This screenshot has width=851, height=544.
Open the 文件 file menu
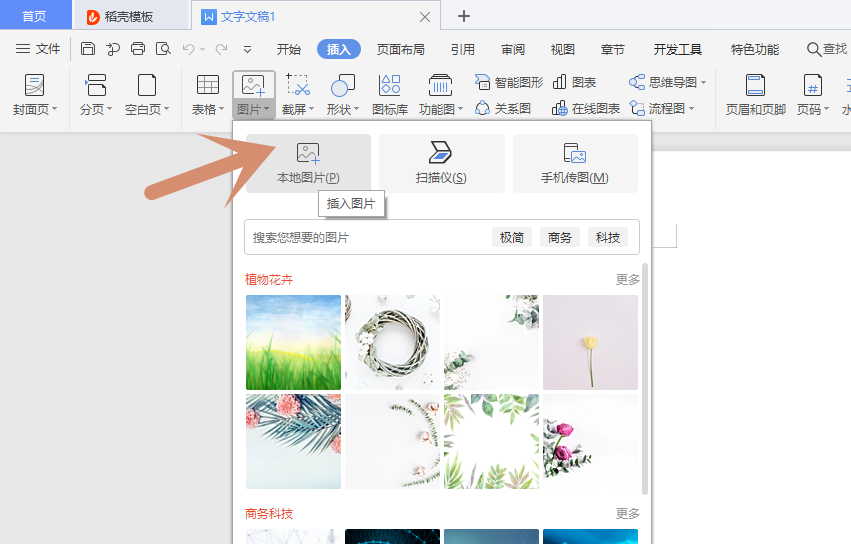[x=37, y=49]
